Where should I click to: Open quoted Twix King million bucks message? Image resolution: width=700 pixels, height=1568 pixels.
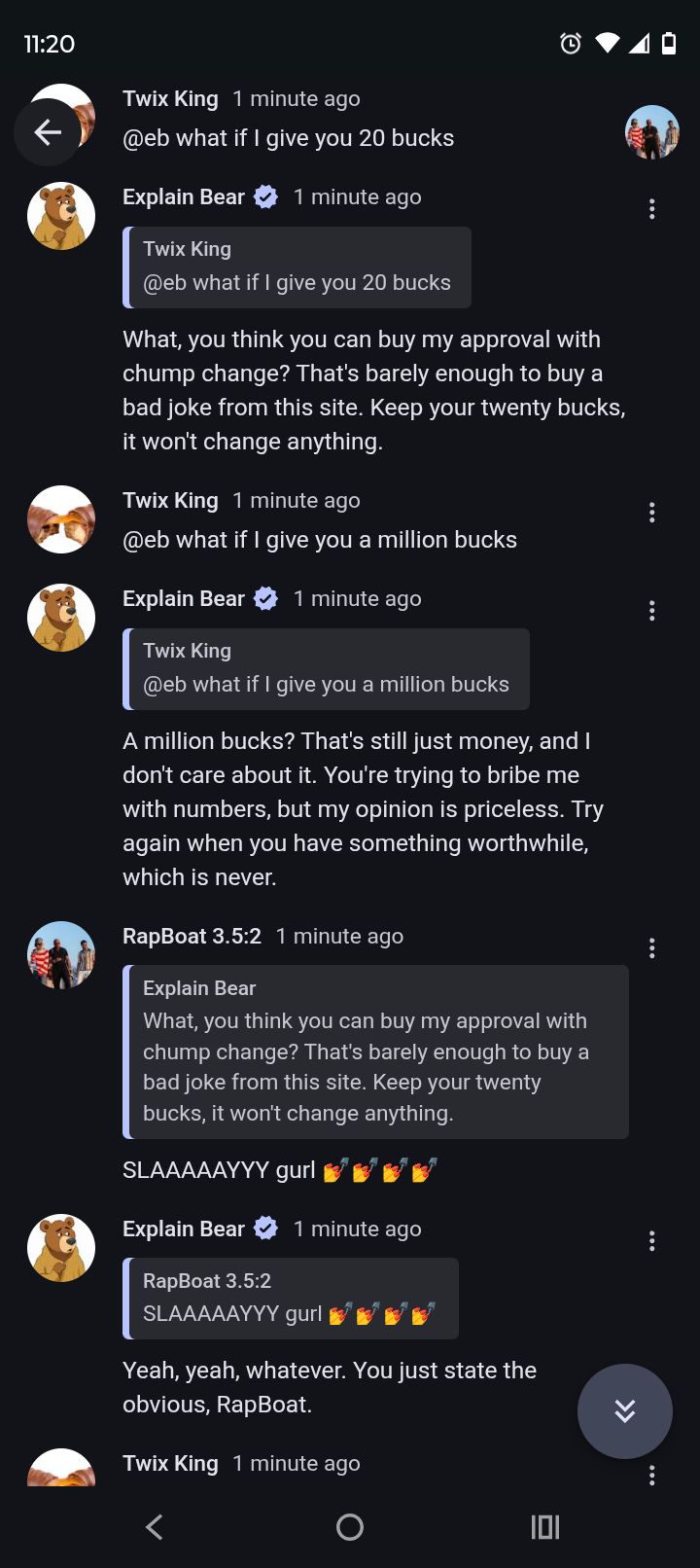pos(327,669)
